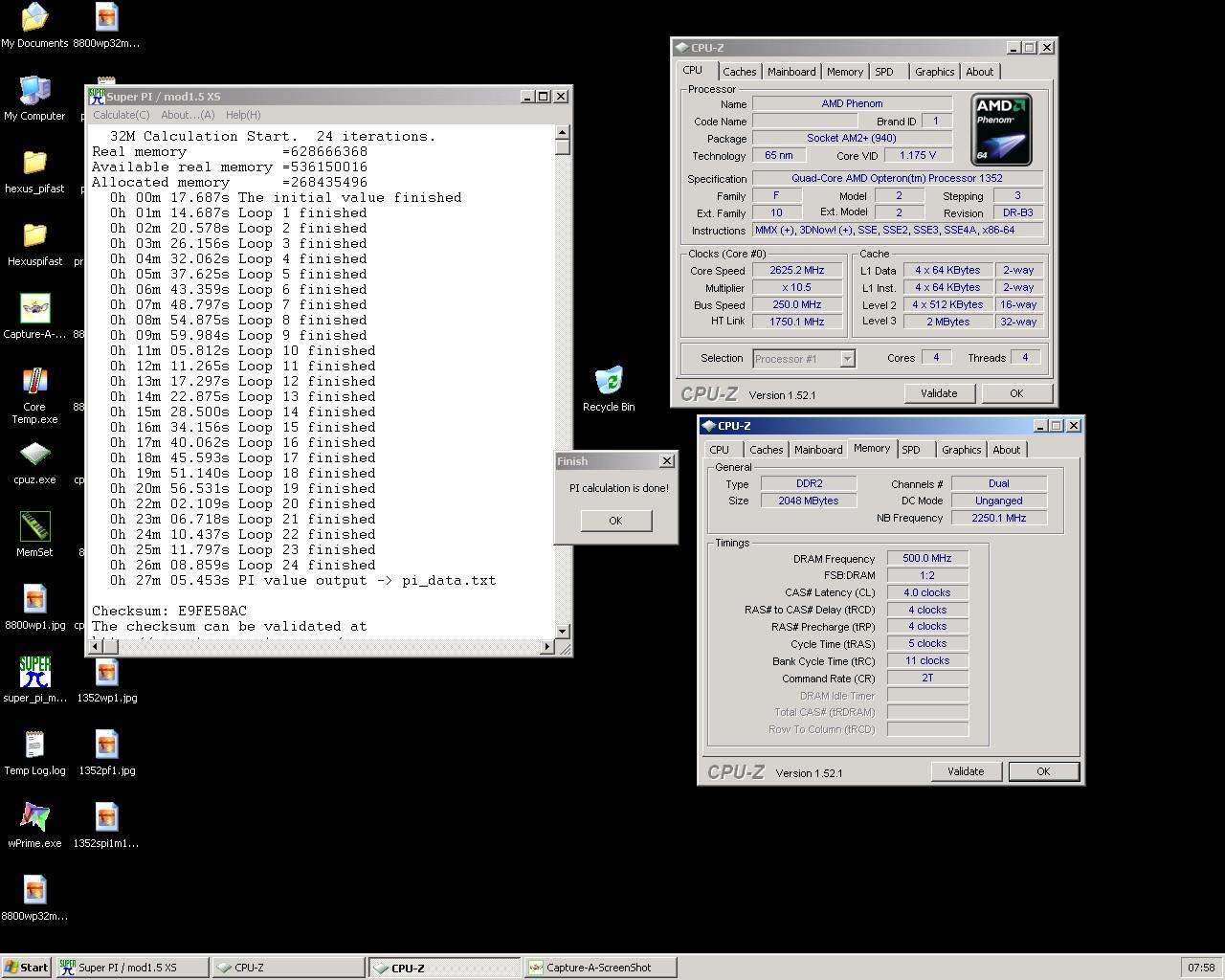Click Super PI horizontal scrollbar right arrow

click(547, 647)
